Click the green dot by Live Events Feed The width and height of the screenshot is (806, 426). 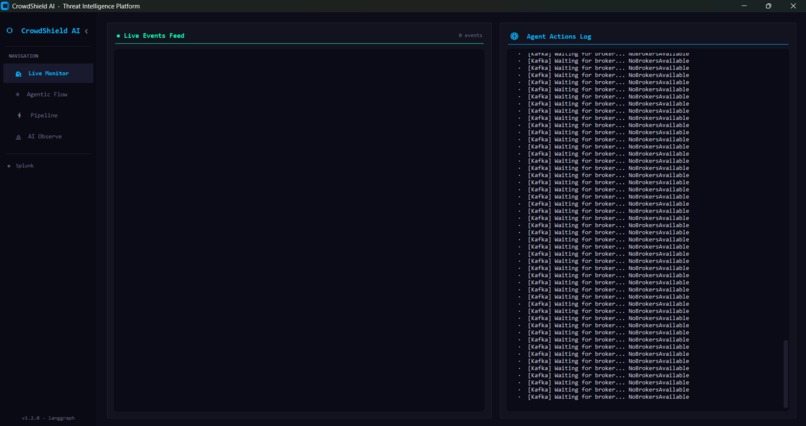pyautogui.click(x=118, y=36)
